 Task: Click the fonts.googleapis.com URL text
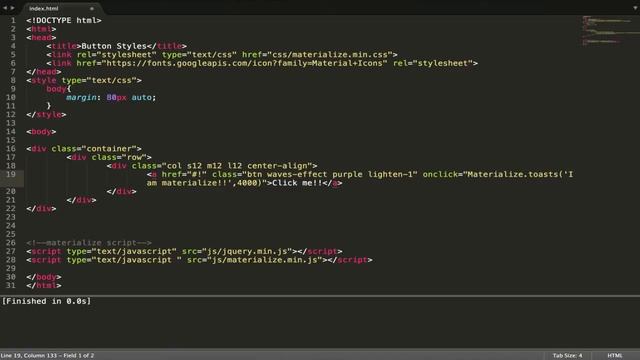click(244, 63)
